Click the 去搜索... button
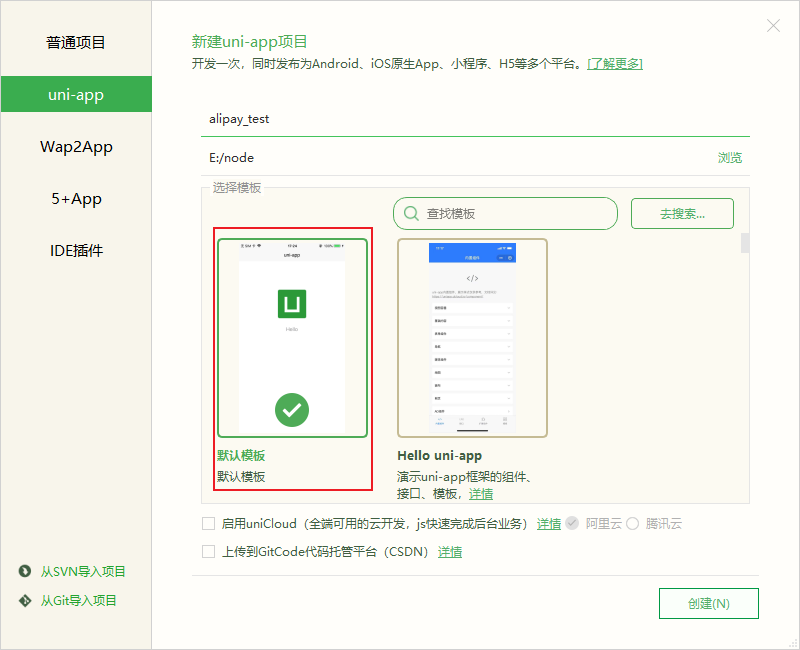The image size is (800, 650). [682, 213]
